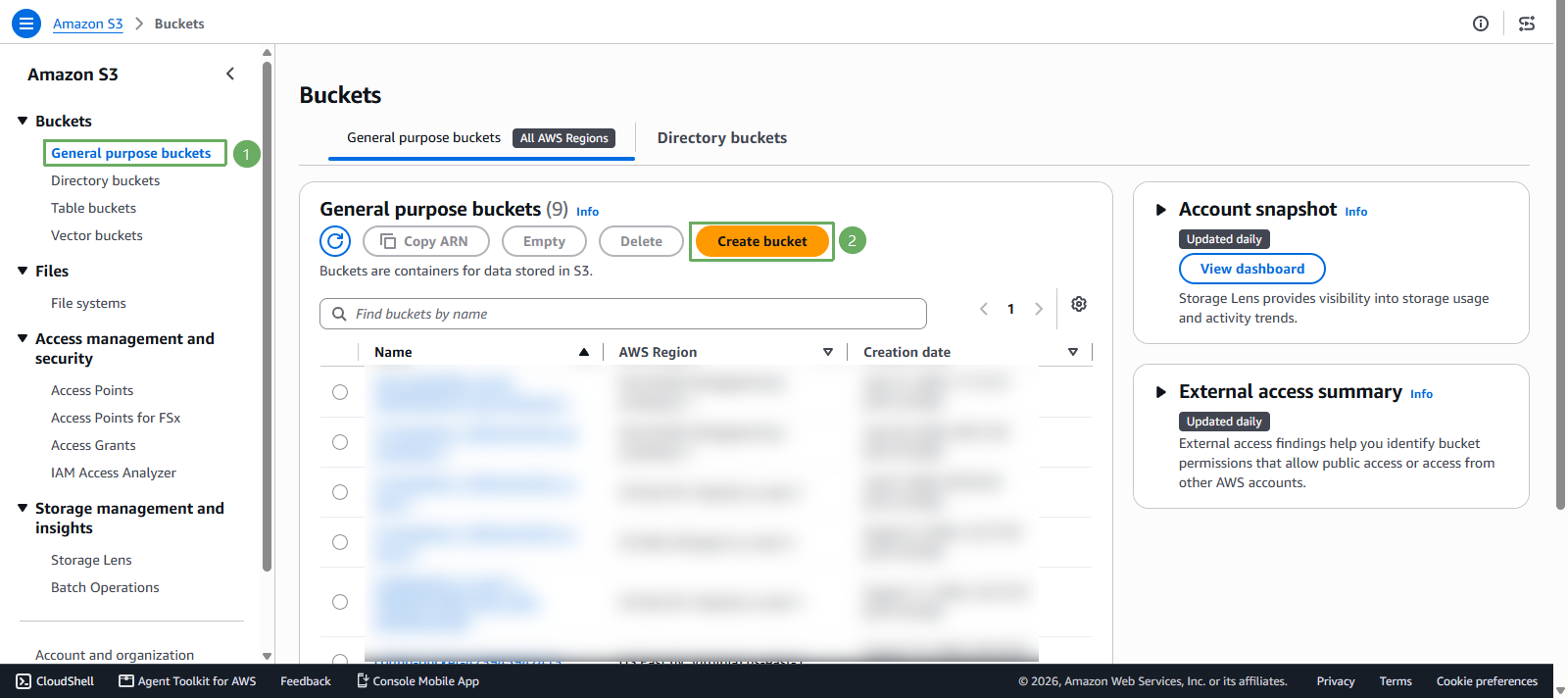Expand the Account snapshot section
This screenshot has width=1568, height=698.
click(x=1161, y=210)
